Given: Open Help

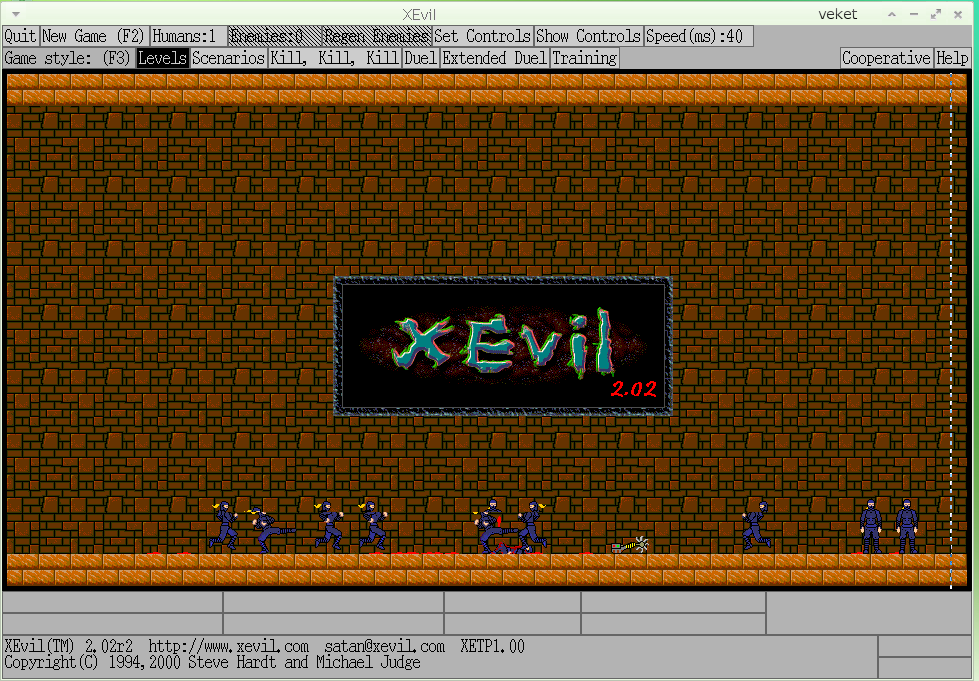Looking at the screenshot, I should point(952,58).
